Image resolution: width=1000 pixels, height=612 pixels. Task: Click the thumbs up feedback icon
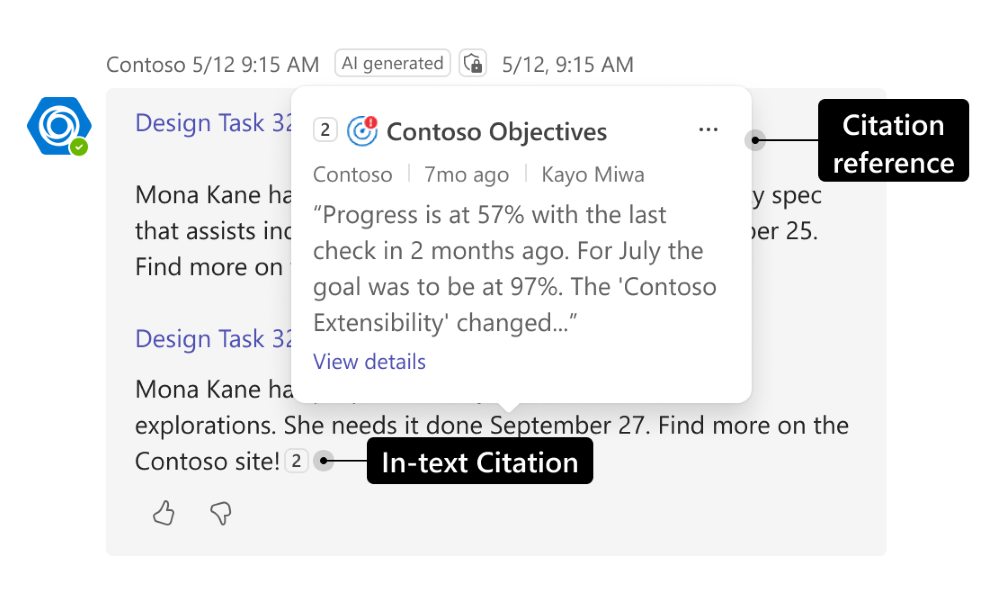pyautogui.click(x=164, y=514)
